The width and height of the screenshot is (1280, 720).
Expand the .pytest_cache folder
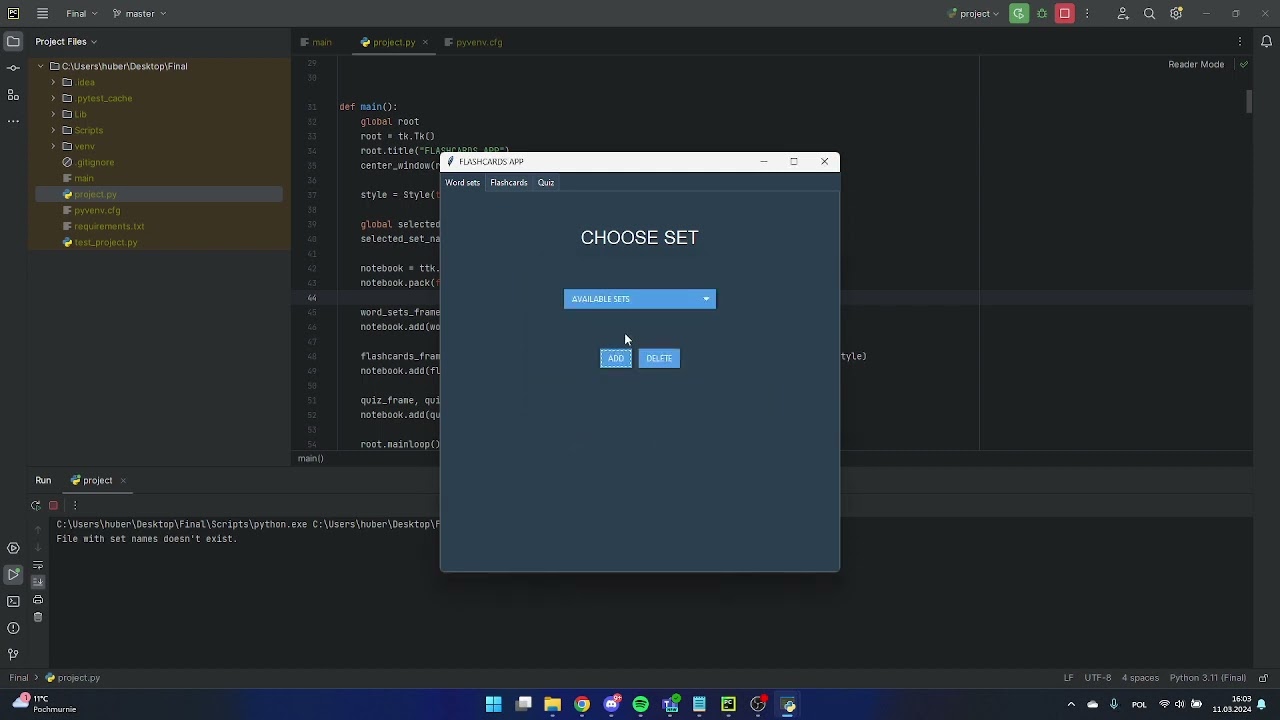pyautogui.click(x=53, y=98)
